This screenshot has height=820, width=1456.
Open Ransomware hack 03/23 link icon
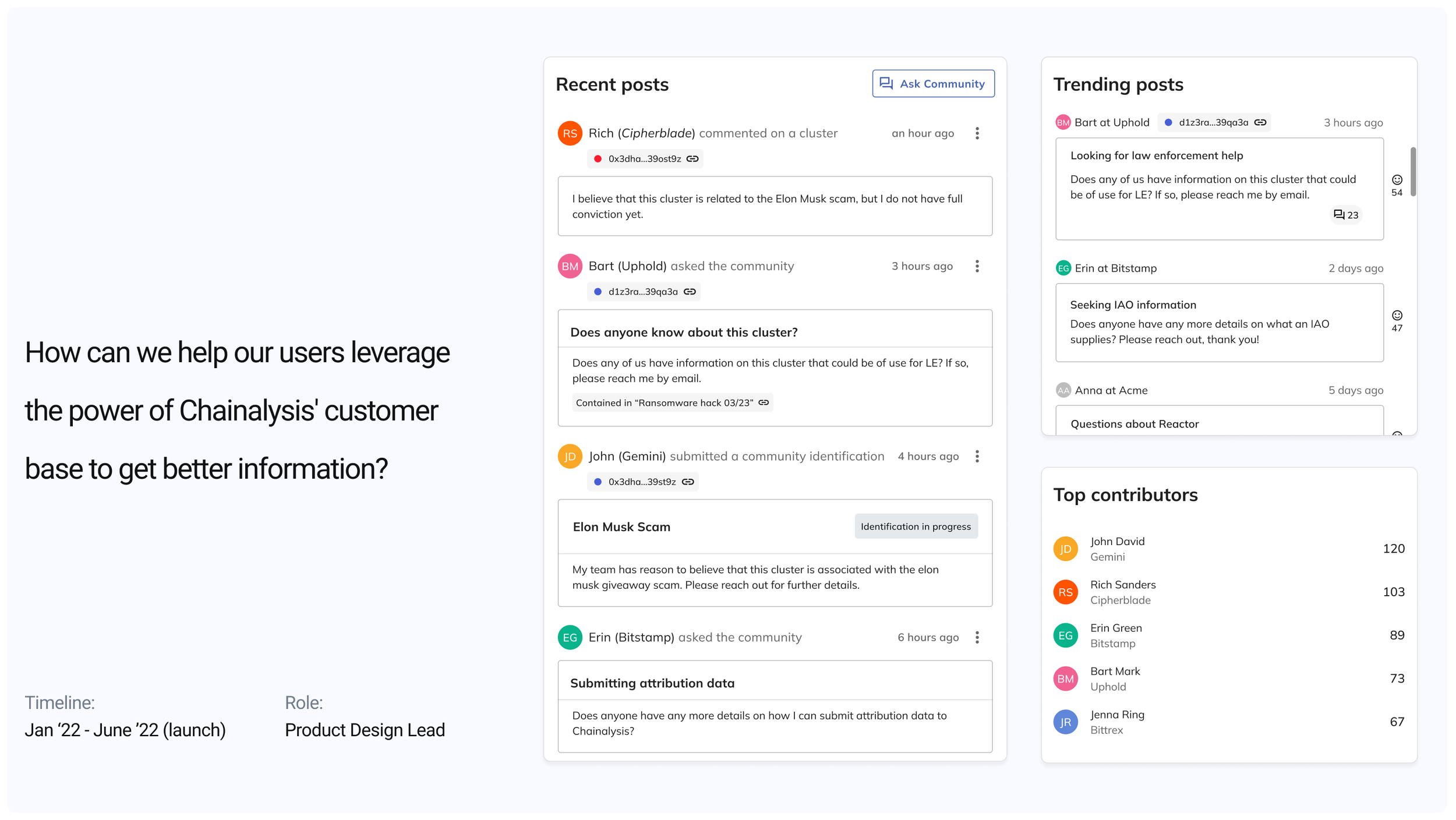(764, 403)
